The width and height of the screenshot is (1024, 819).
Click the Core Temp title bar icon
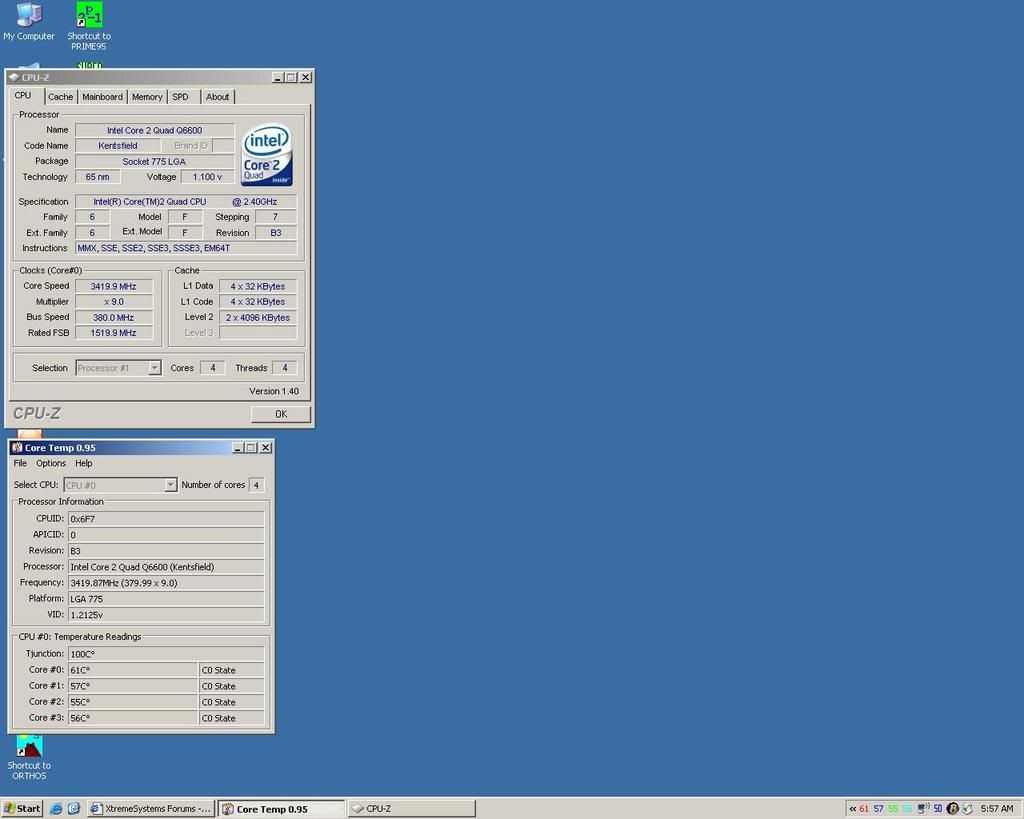(x=17, y=448)
